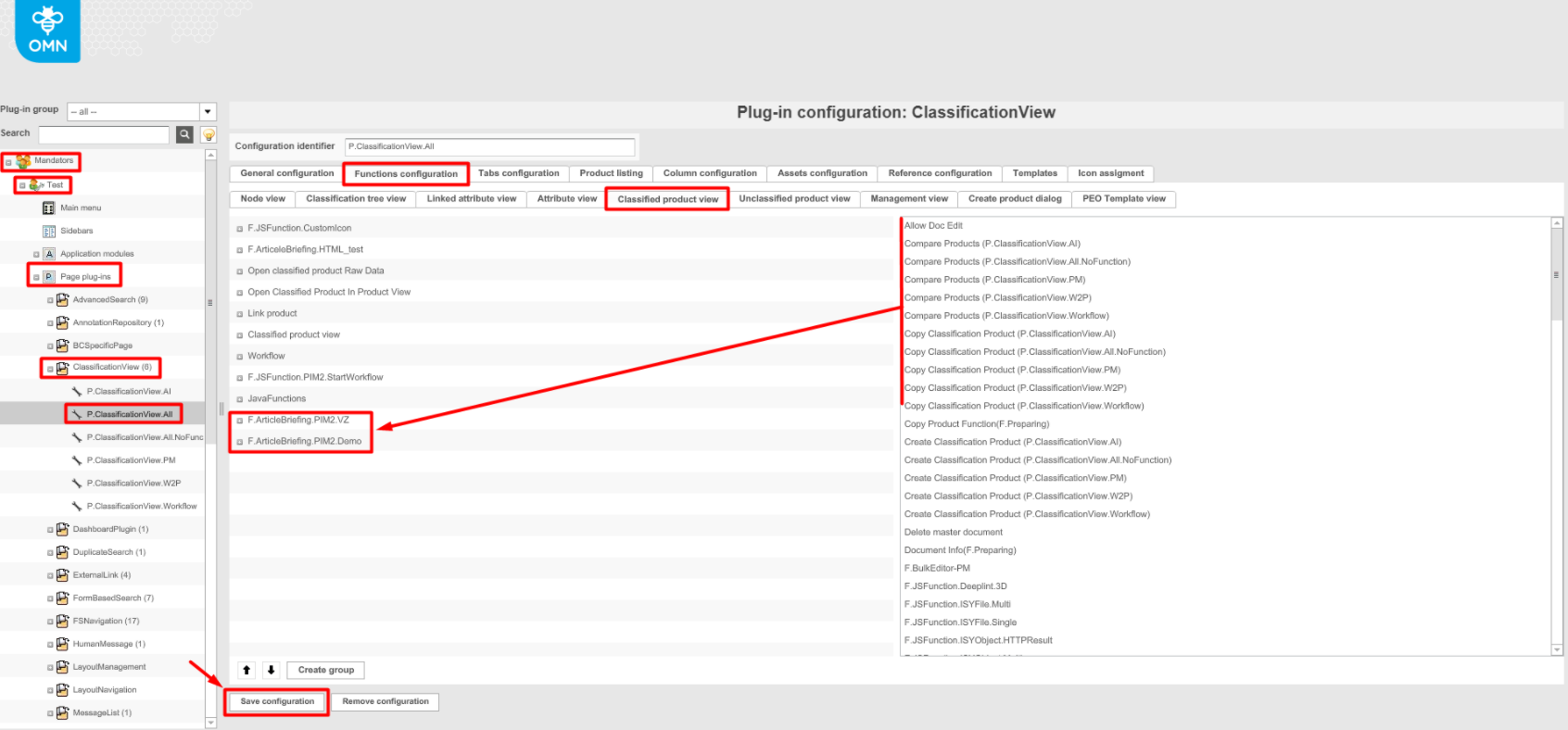Open the Tabs configuration tab

coord(519,173)
